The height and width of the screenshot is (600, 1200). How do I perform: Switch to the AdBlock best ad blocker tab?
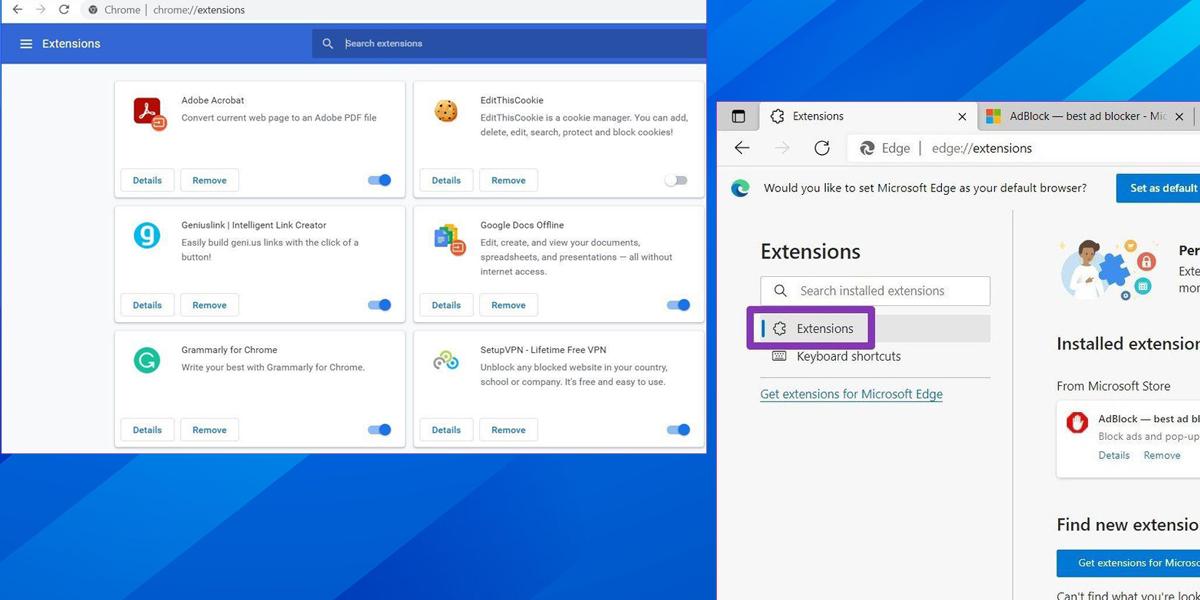tap(1088, 116)
